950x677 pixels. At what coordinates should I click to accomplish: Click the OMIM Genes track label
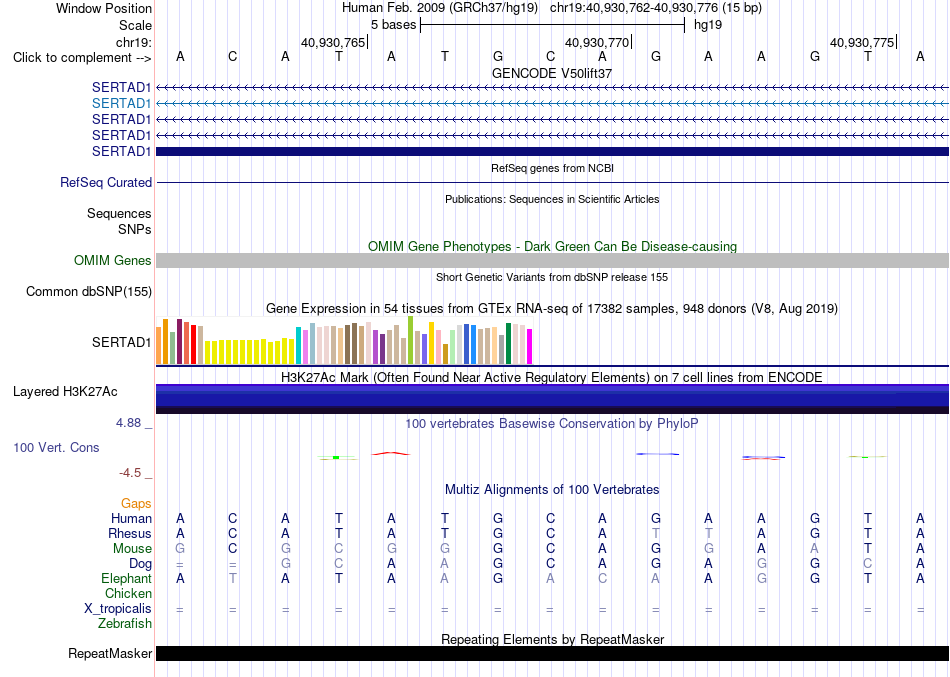pyautogui.click(x=113, y=261)
